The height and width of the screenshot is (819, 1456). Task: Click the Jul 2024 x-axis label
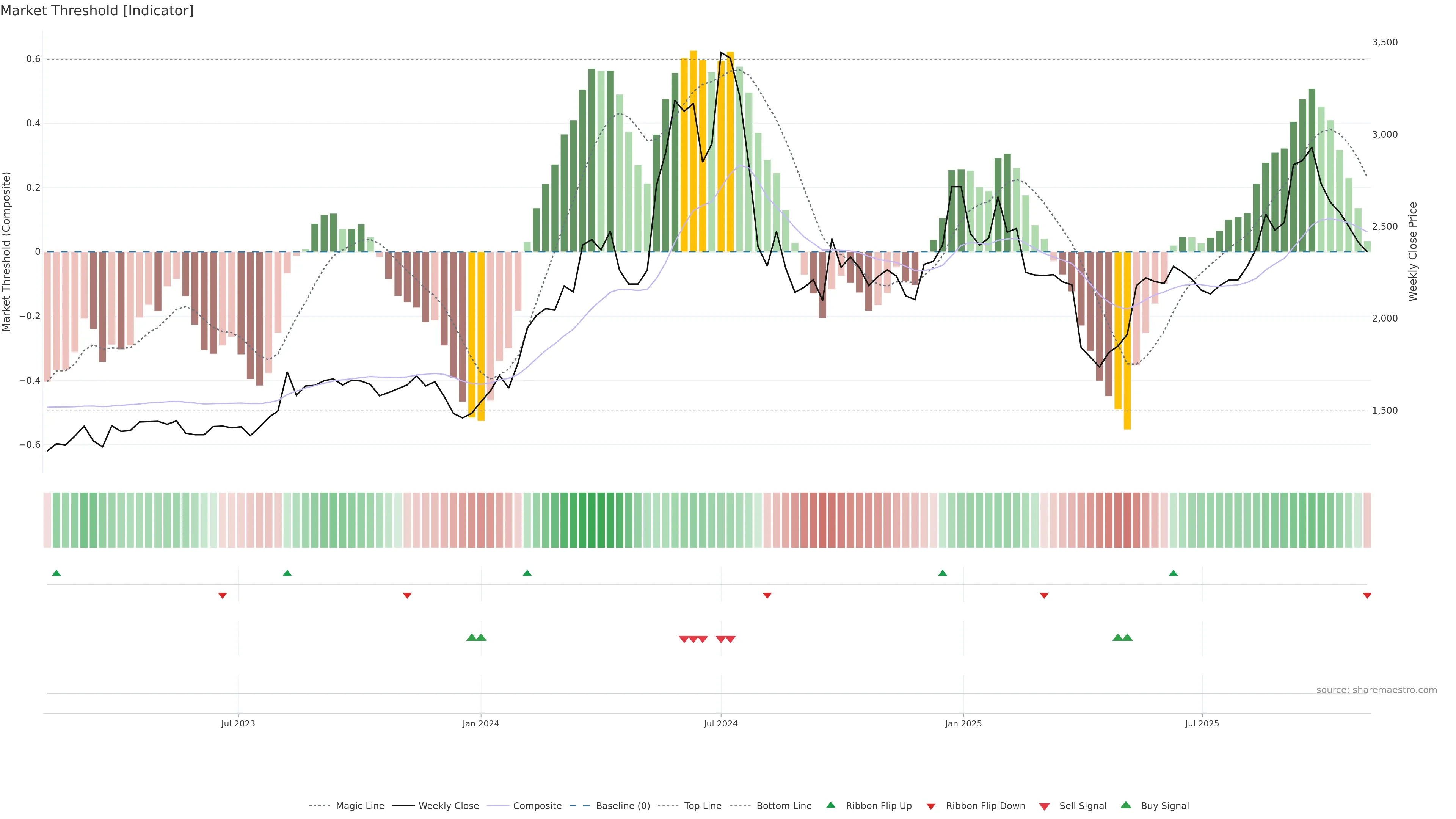(720, 724)
